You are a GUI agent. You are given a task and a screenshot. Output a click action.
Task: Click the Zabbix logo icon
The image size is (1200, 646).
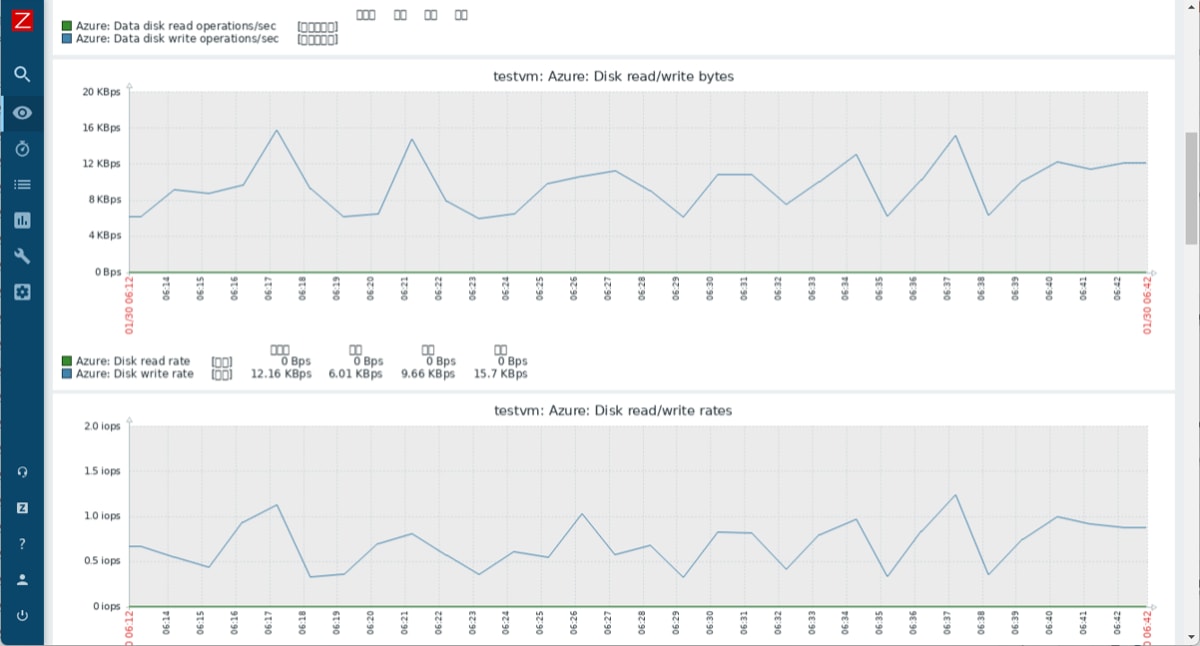point(22,20)
